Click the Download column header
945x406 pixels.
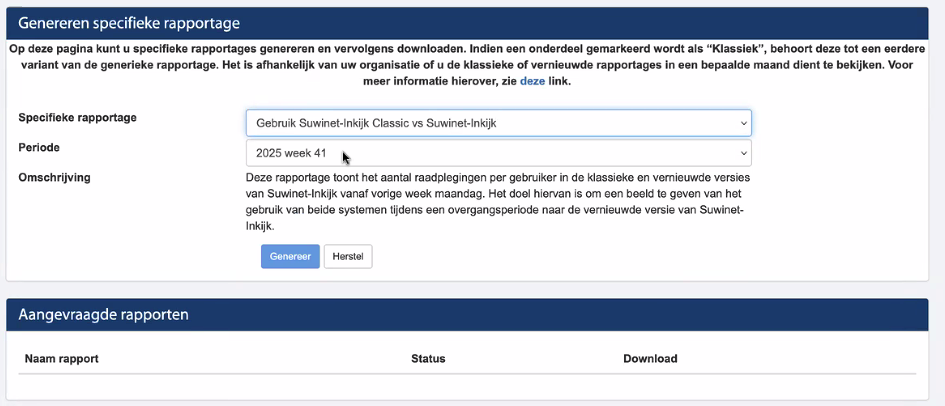pyautogui.click(x=650, y=359)
